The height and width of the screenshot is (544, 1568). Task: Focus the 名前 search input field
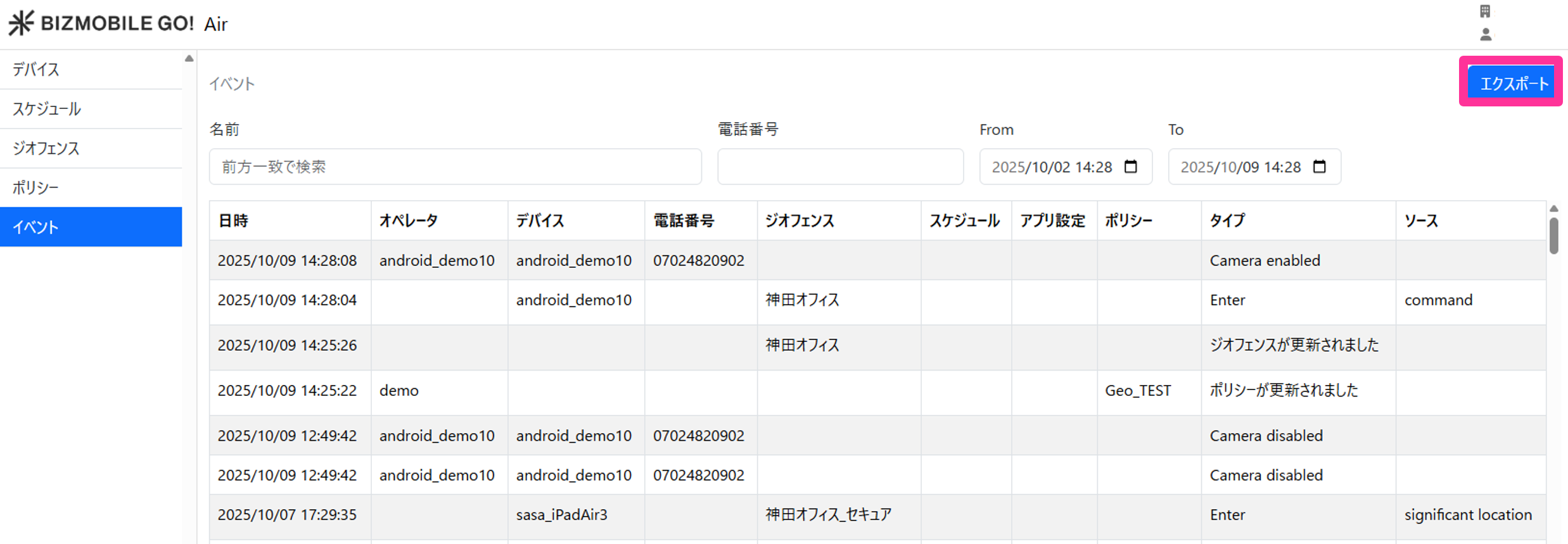click(x=455, y=167)
